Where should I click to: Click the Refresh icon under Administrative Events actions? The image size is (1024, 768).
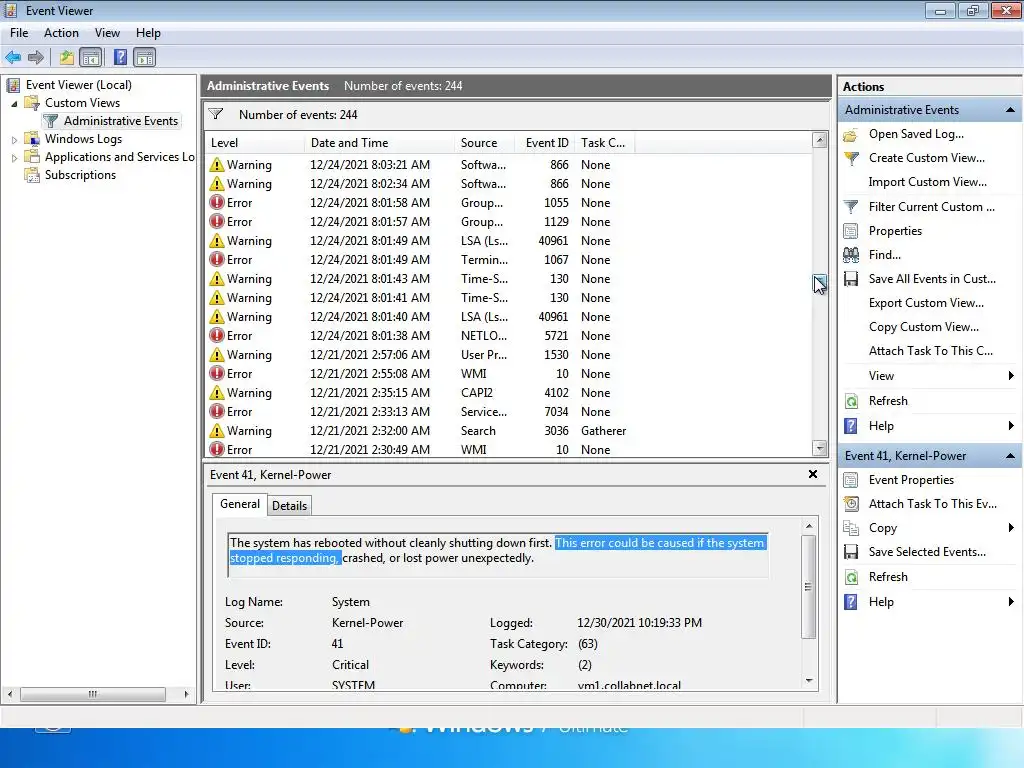pos(851,401)
